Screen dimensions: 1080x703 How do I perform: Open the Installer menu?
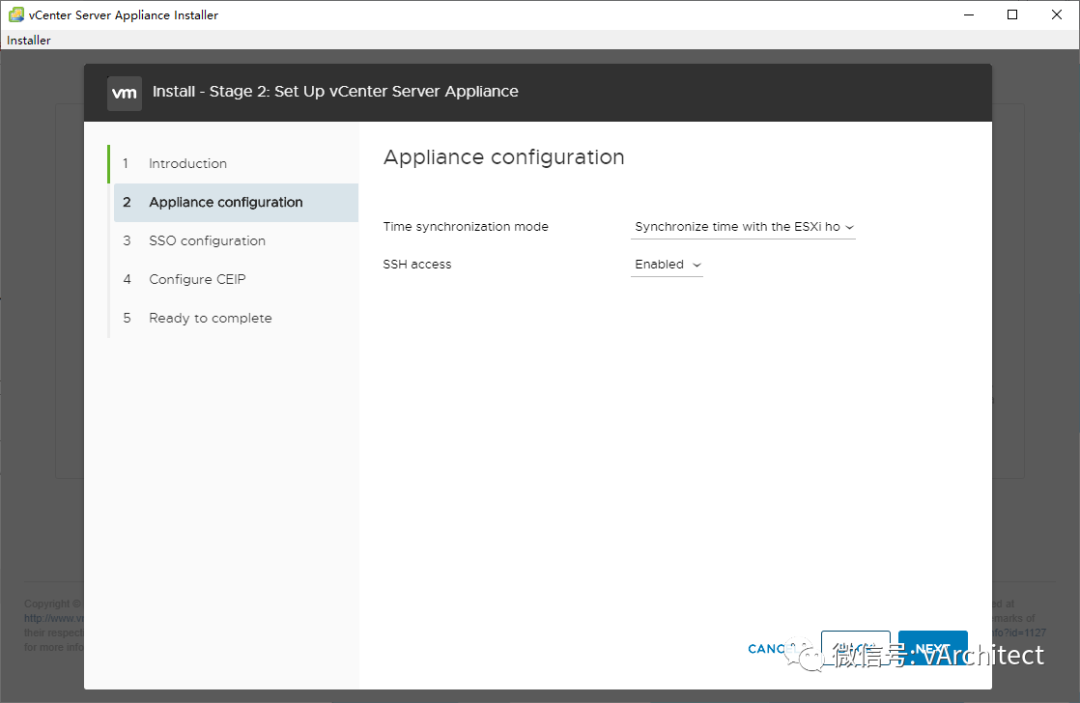tap(28, 40)
